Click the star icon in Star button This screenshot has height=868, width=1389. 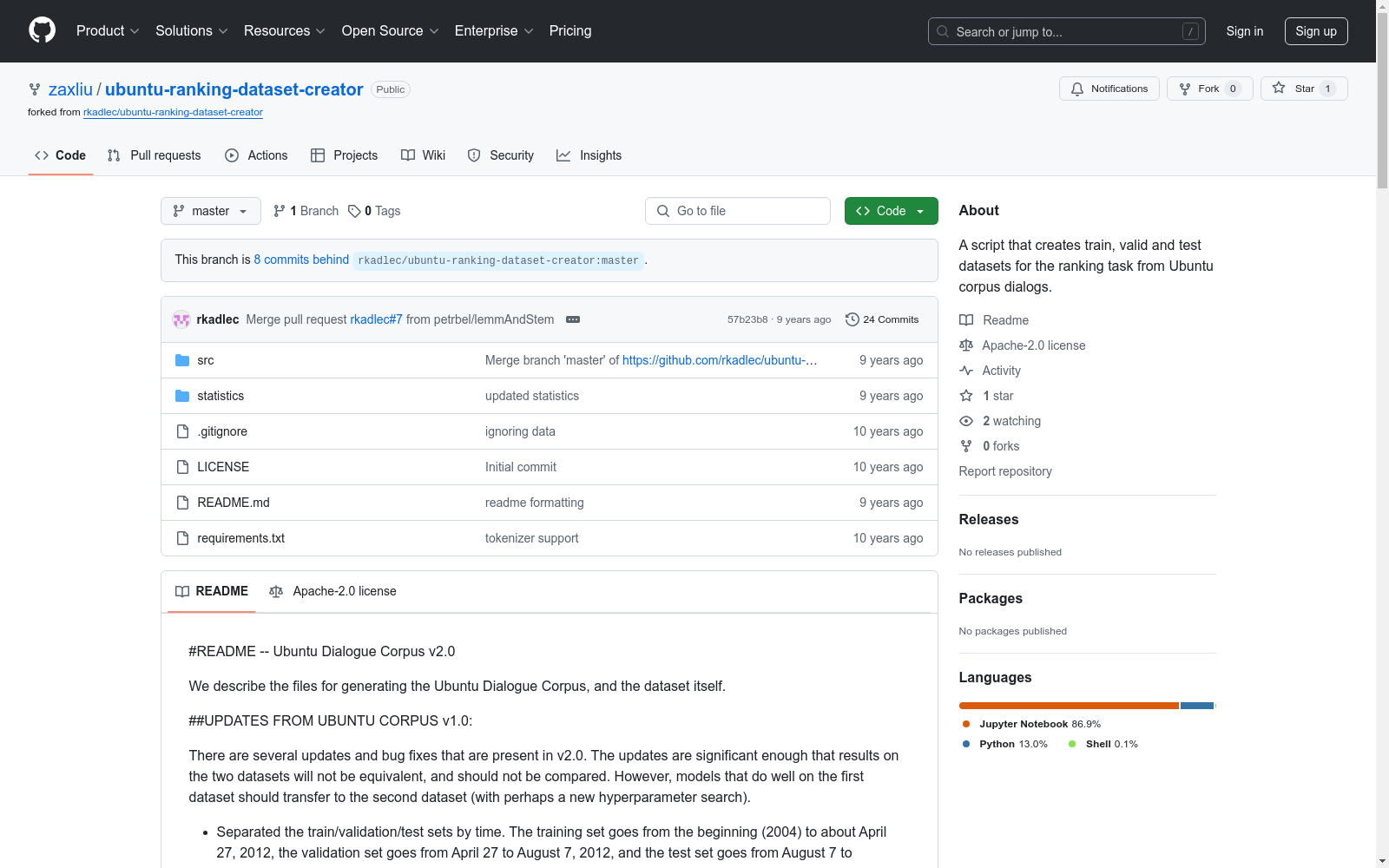[1279, 88]
